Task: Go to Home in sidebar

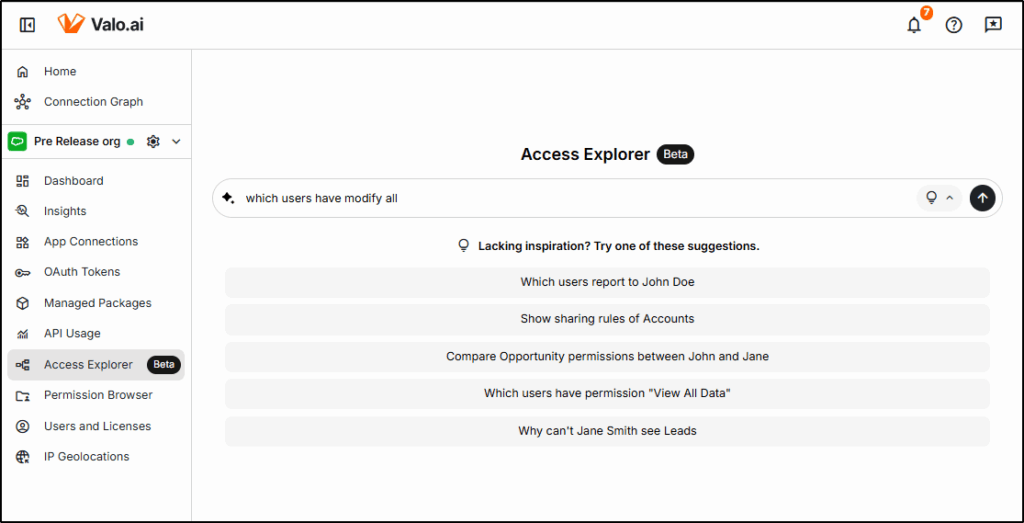Action: point(60,72)
